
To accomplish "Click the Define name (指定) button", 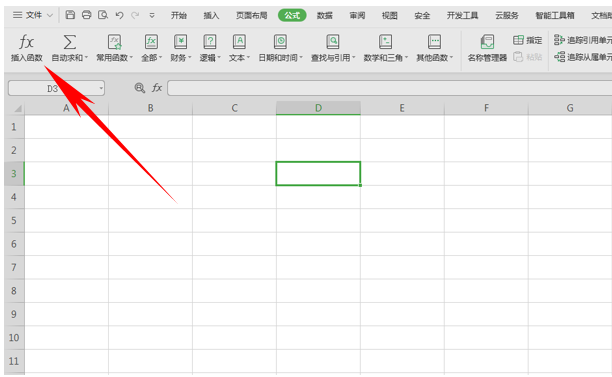I will (527, 40).
